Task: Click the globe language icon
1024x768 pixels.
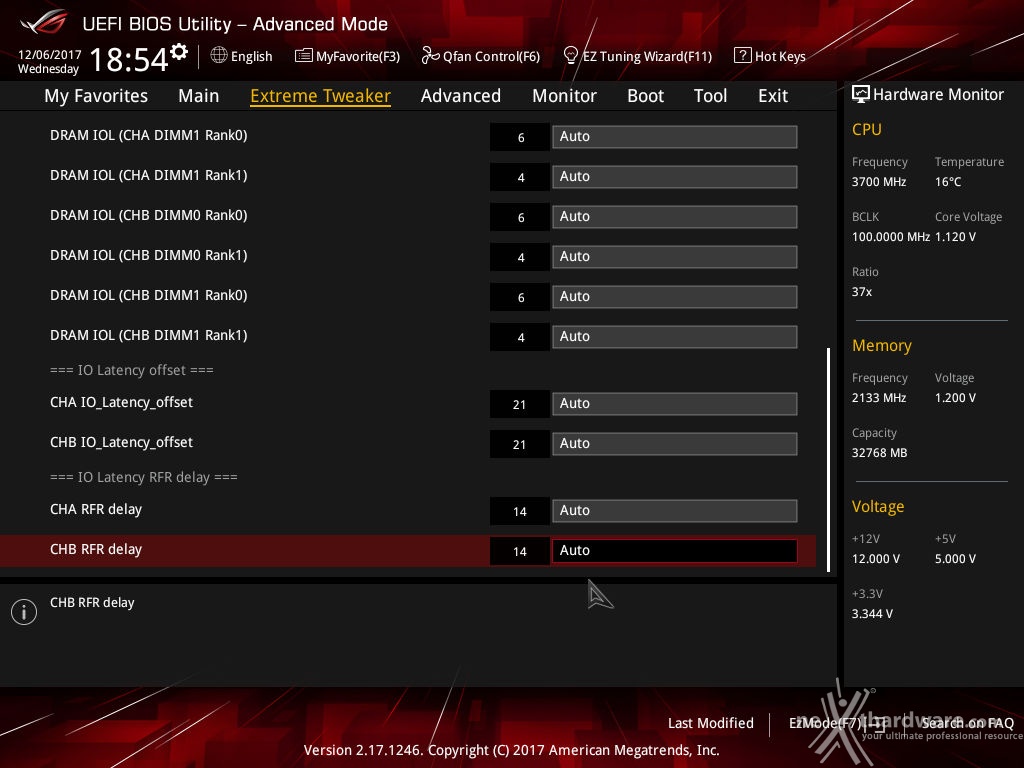Action: pos(219,56)
